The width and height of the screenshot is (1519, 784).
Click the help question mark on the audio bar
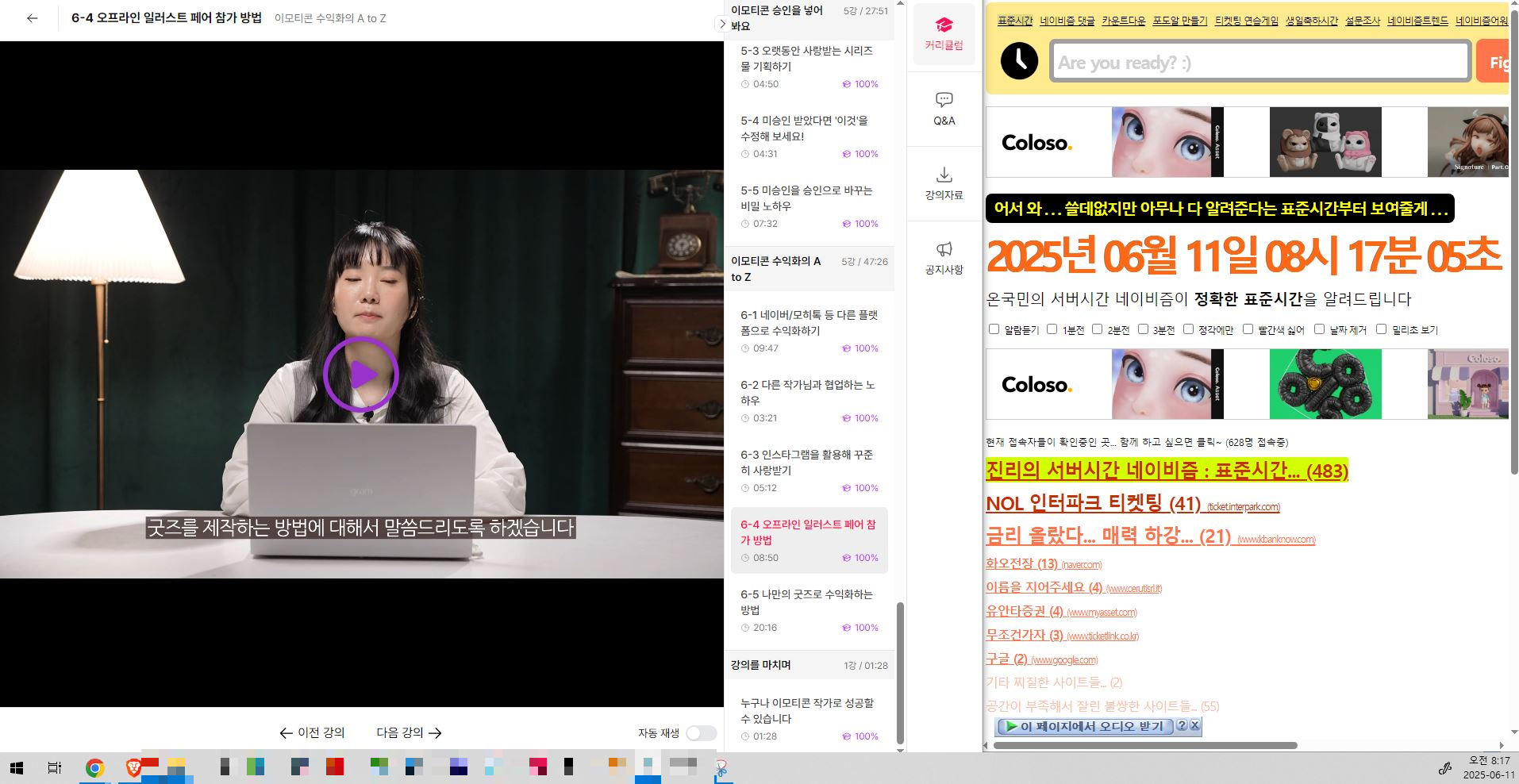(x=1181, y=725)
